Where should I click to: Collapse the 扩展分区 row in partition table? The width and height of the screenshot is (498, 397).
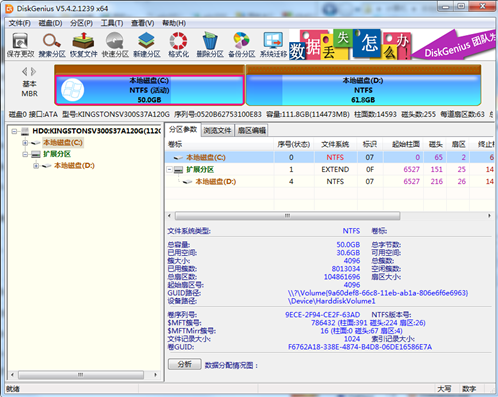(170, 170)
